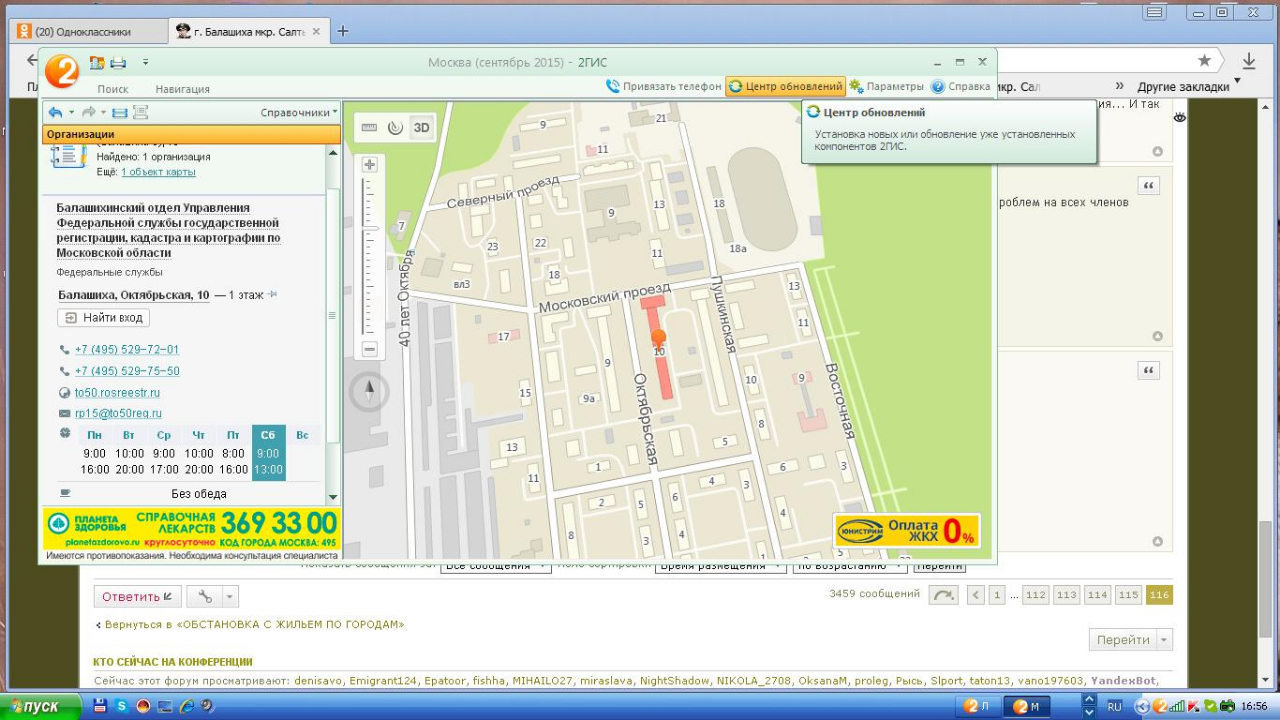Click the print icon in 2GIS title bar
This screenshot has width=1280, height=720.
tap(118, 63)
